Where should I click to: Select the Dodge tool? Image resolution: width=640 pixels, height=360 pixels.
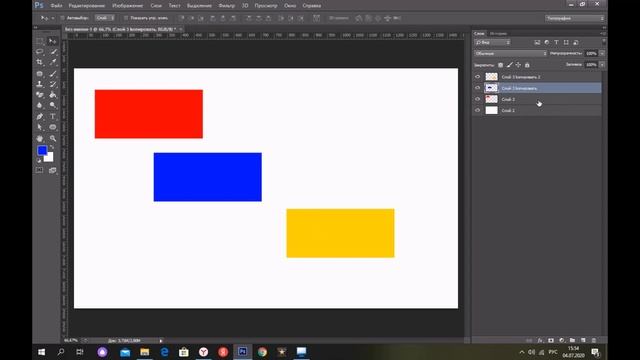point(53,105)
